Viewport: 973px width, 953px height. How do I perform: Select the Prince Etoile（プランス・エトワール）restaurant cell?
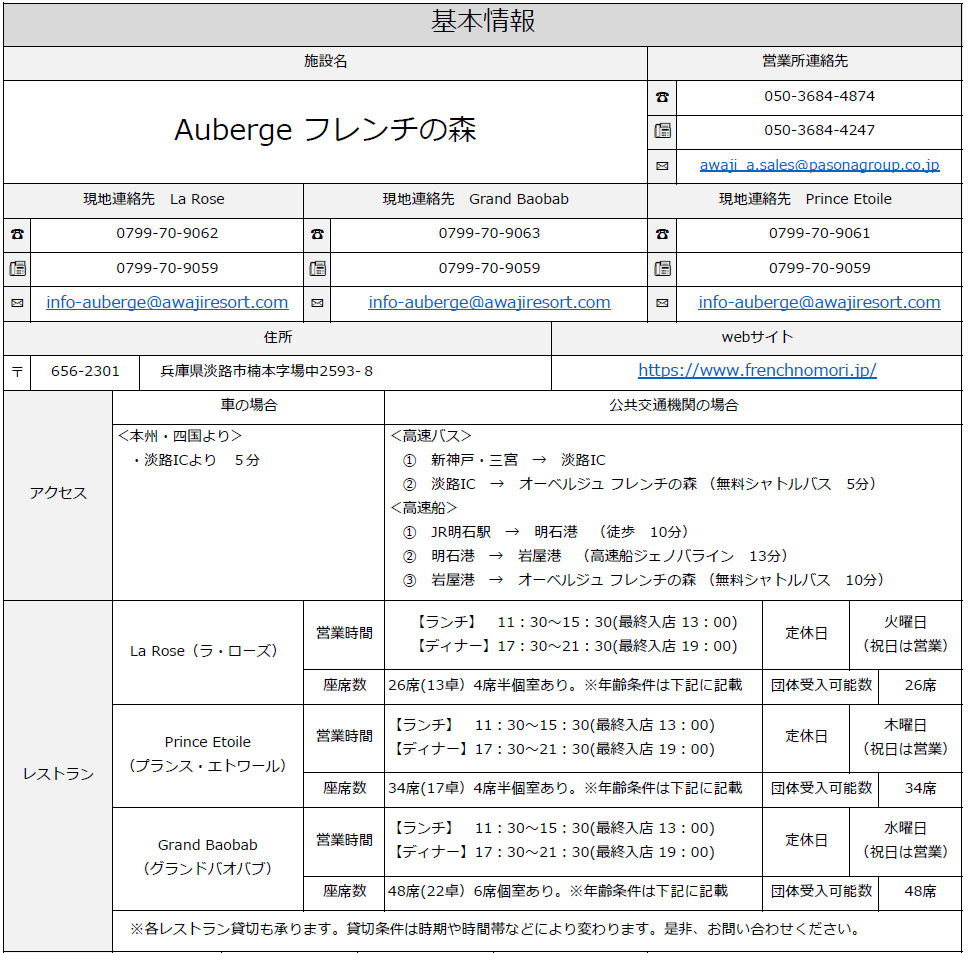point(208,755)
